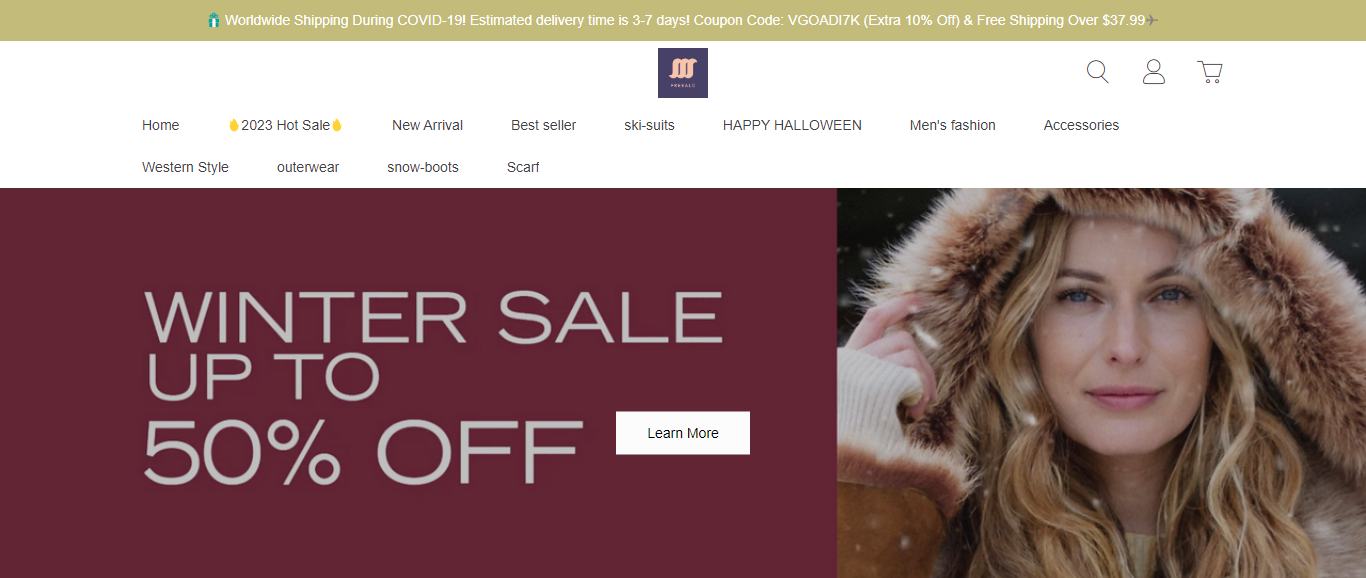Open the Accessories menu item
The width and height of the screenshot is (1366, 578).
1081,125
